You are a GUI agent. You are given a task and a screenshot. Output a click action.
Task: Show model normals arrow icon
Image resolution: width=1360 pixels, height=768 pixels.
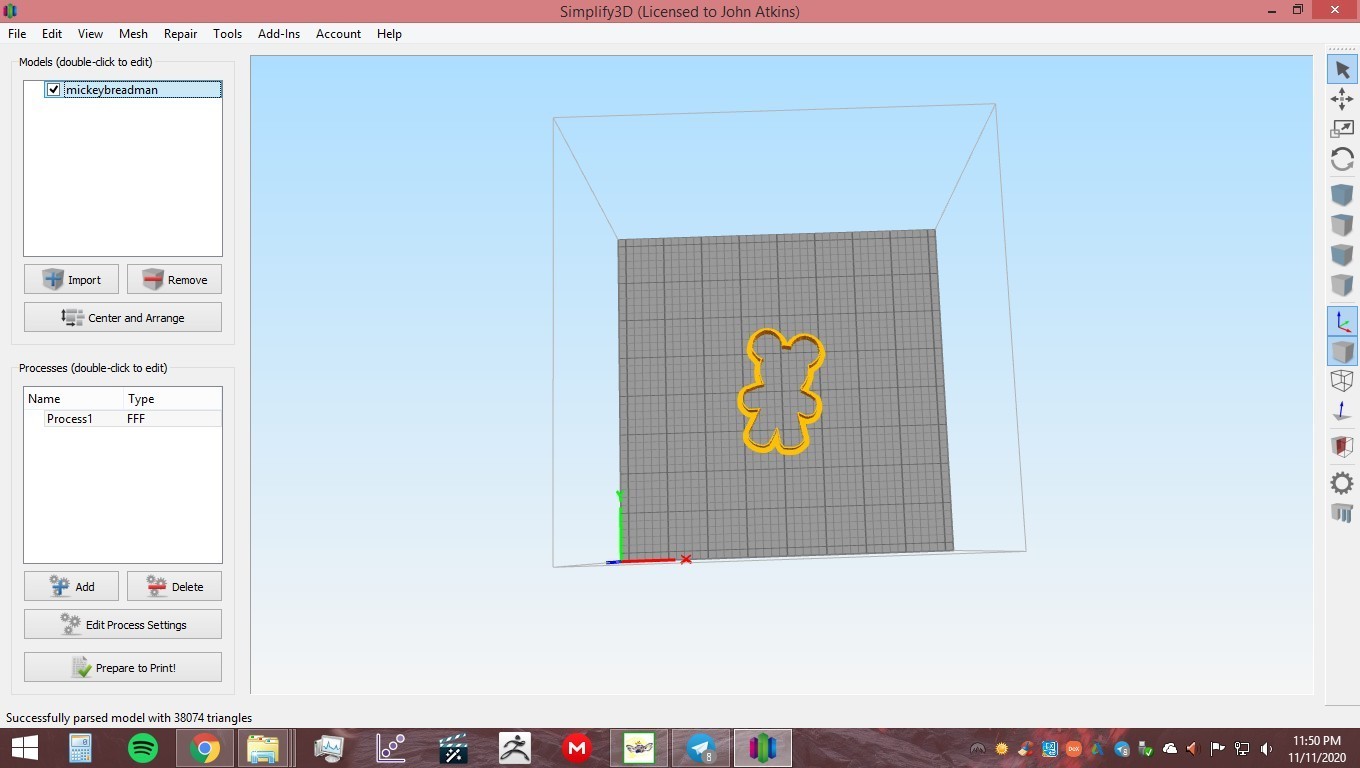click(x=1342, y=411)
